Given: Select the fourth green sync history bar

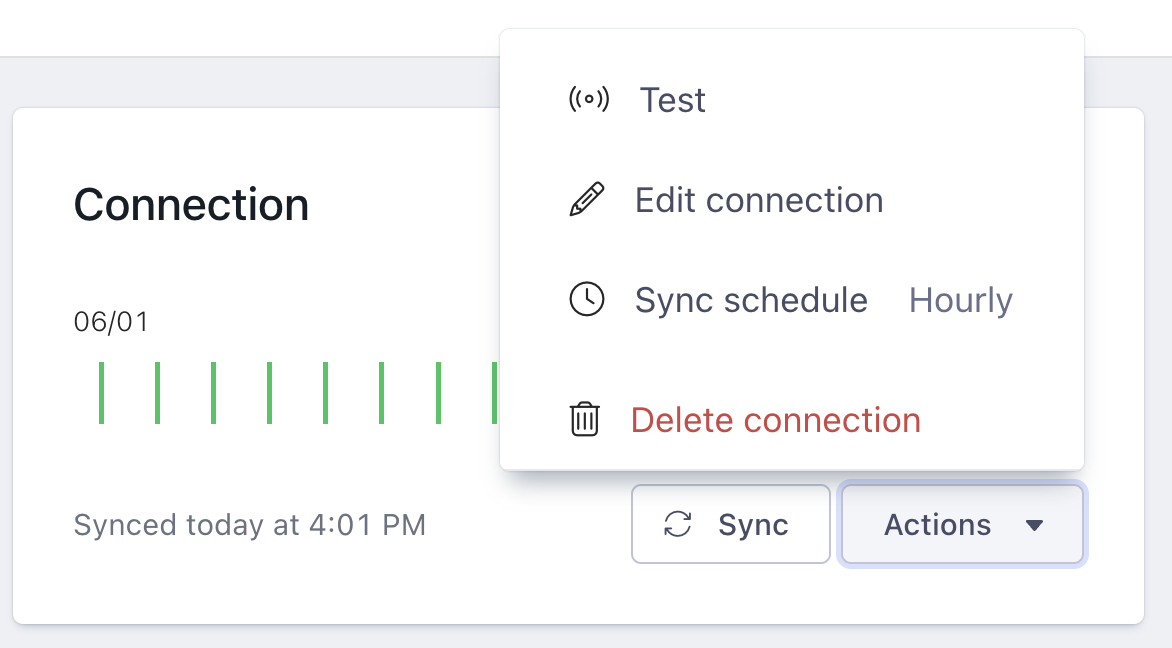Looking at the screenshot, I should coord(269,393).
